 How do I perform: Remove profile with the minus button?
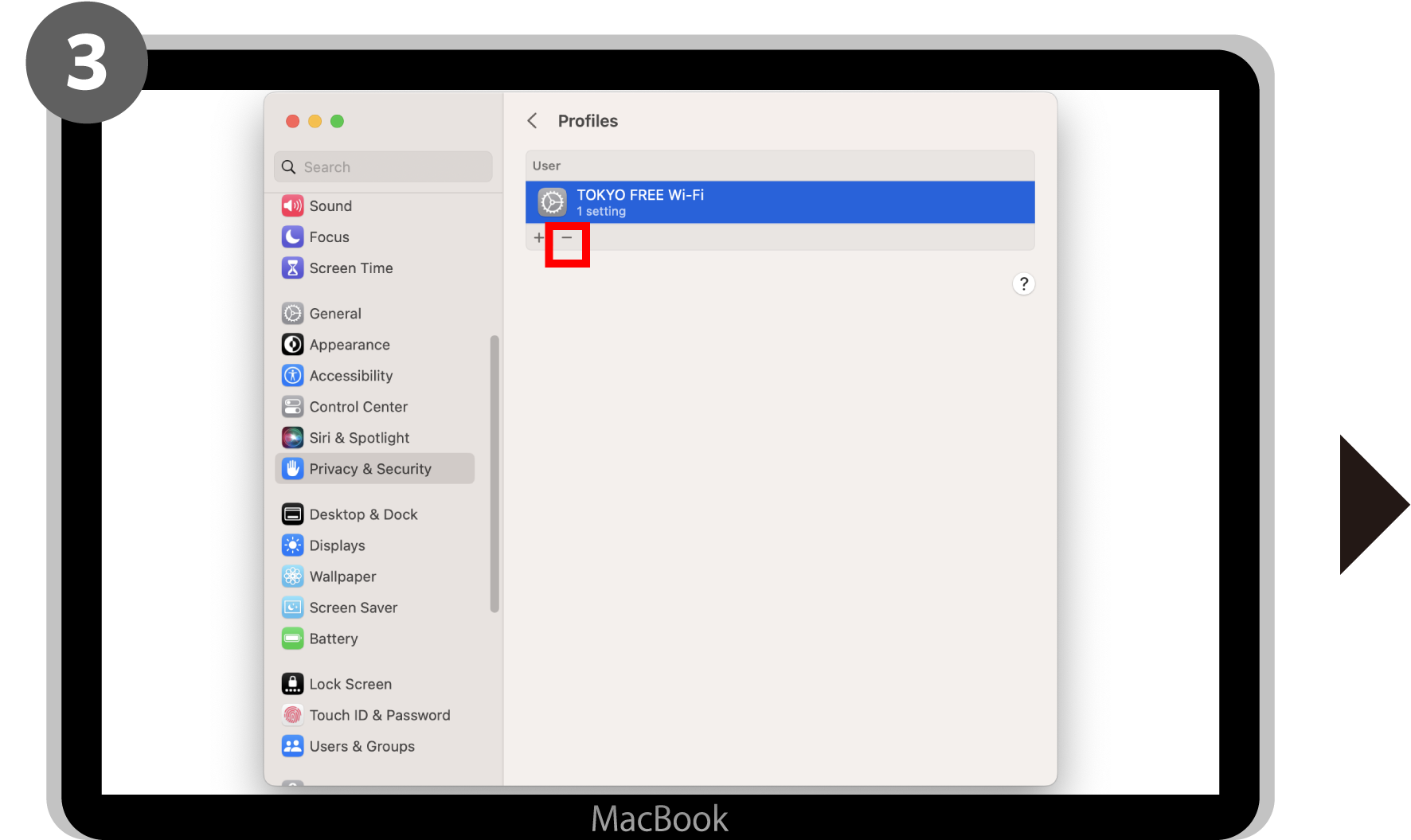(x=567, y=238)
